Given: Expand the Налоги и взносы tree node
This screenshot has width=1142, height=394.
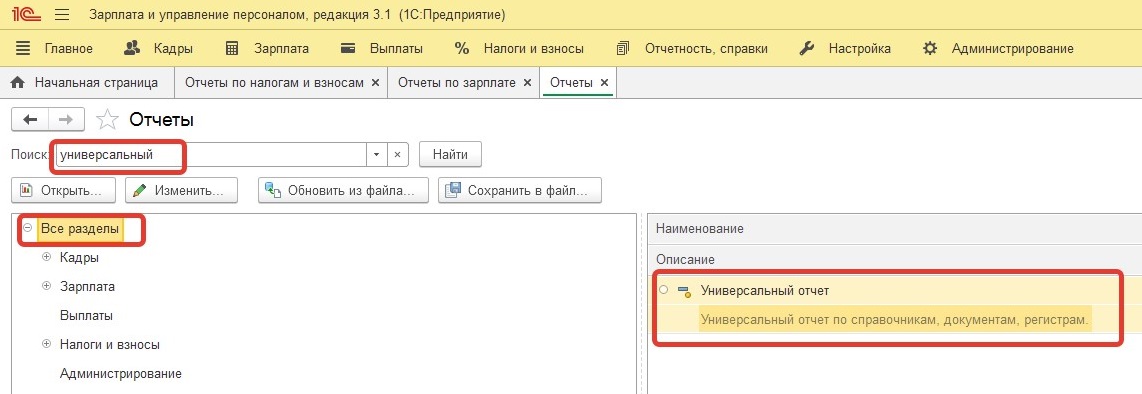Looking at the screenshot, I should (x=47, y=344).
